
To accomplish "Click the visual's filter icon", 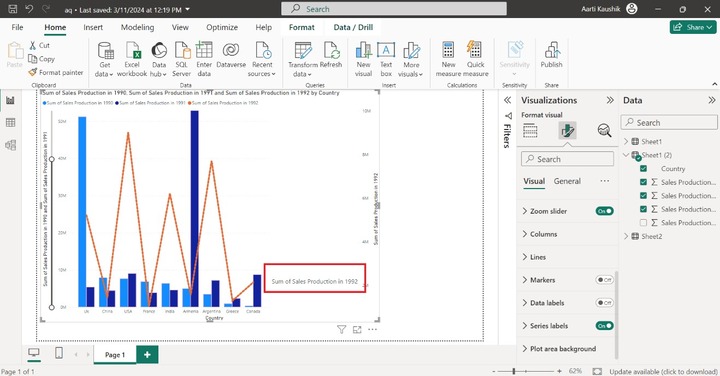I will (341, 329).
